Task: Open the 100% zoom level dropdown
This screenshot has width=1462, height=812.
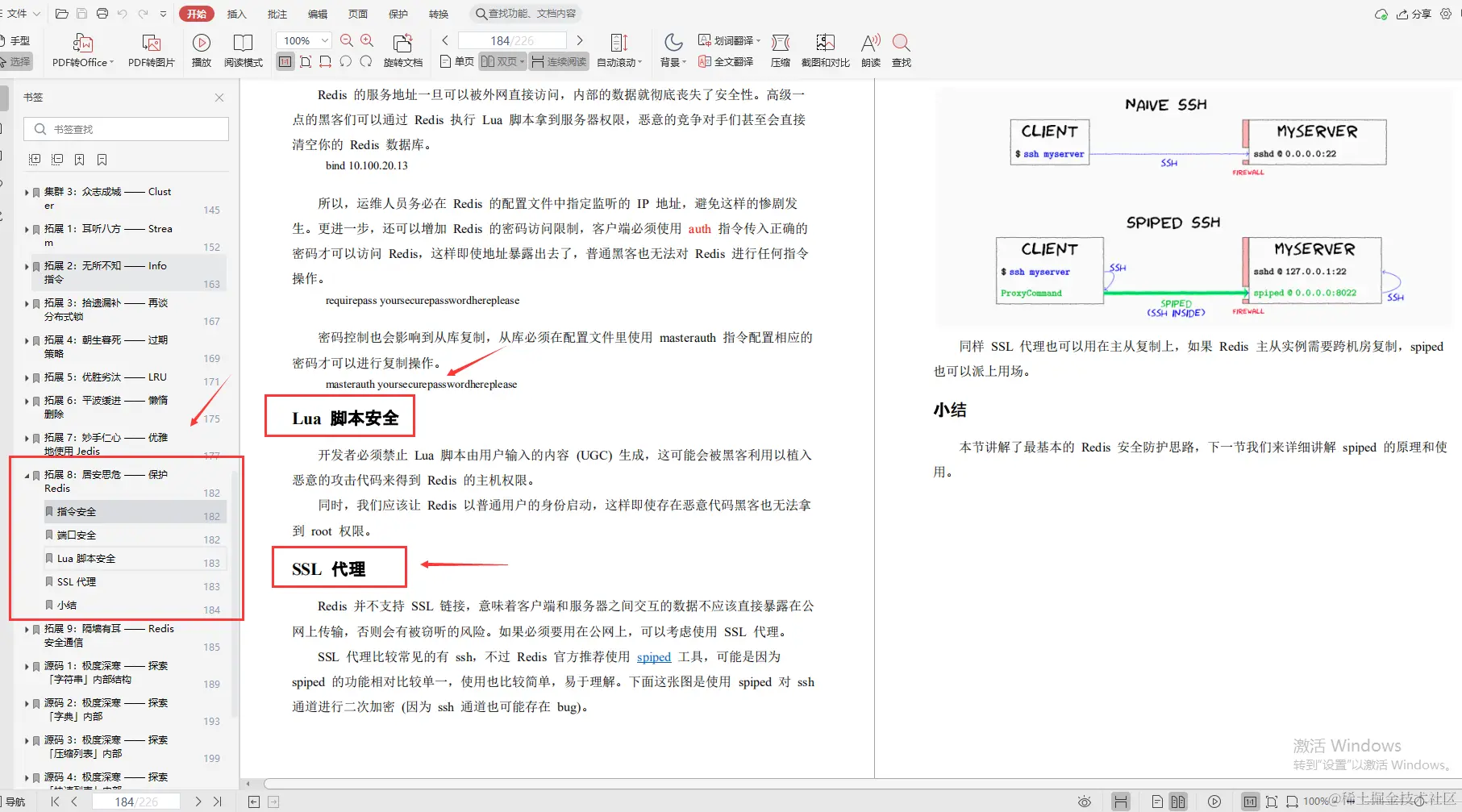Action: coord(303,40)
